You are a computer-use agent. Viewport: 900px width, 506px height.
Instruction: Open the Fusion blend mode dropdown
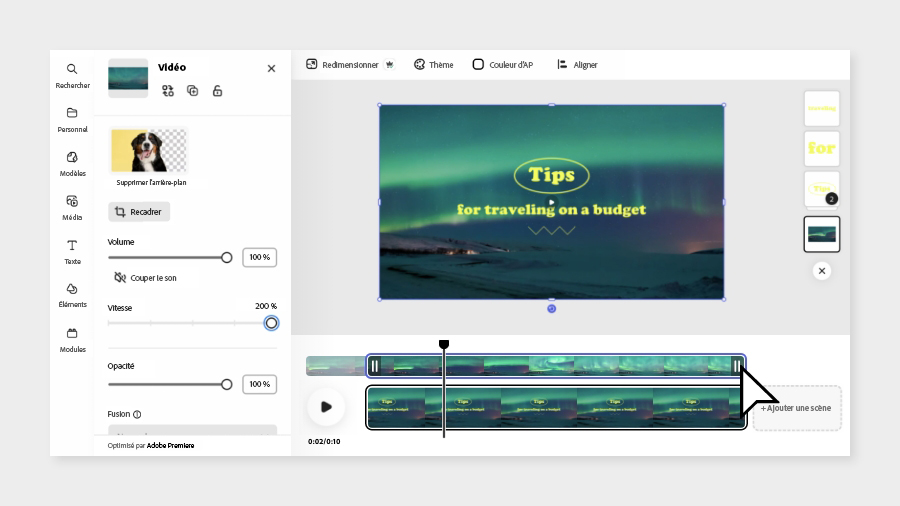click(x=192, y=430)
